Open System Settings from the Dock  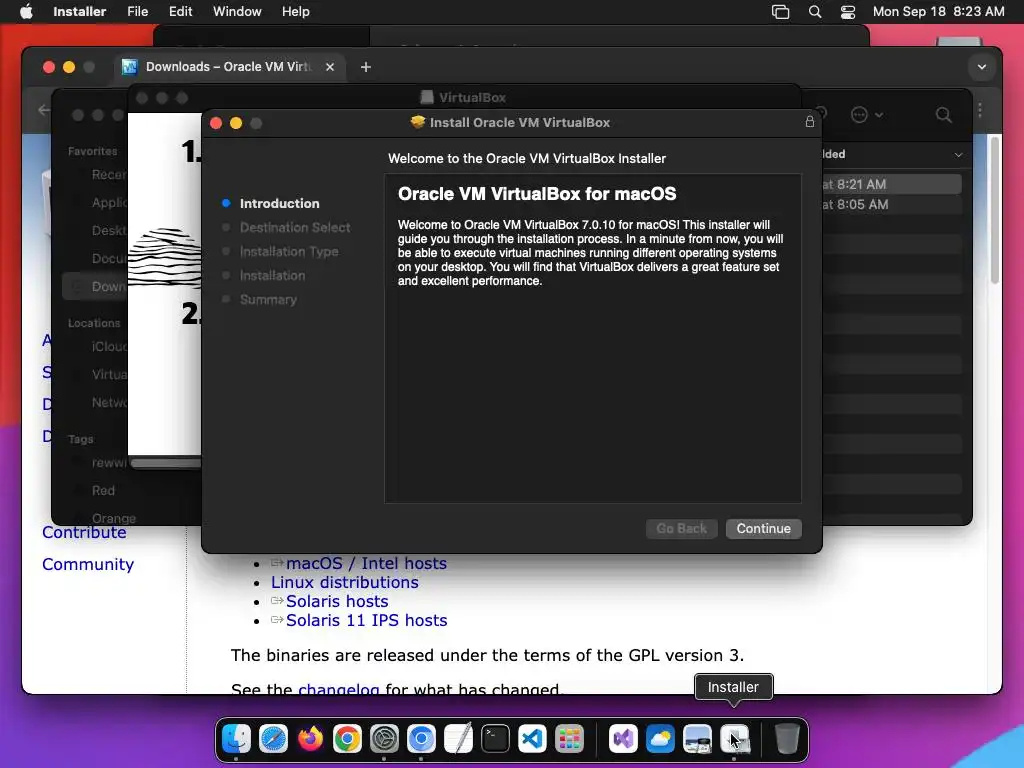[x=384, y=739]
